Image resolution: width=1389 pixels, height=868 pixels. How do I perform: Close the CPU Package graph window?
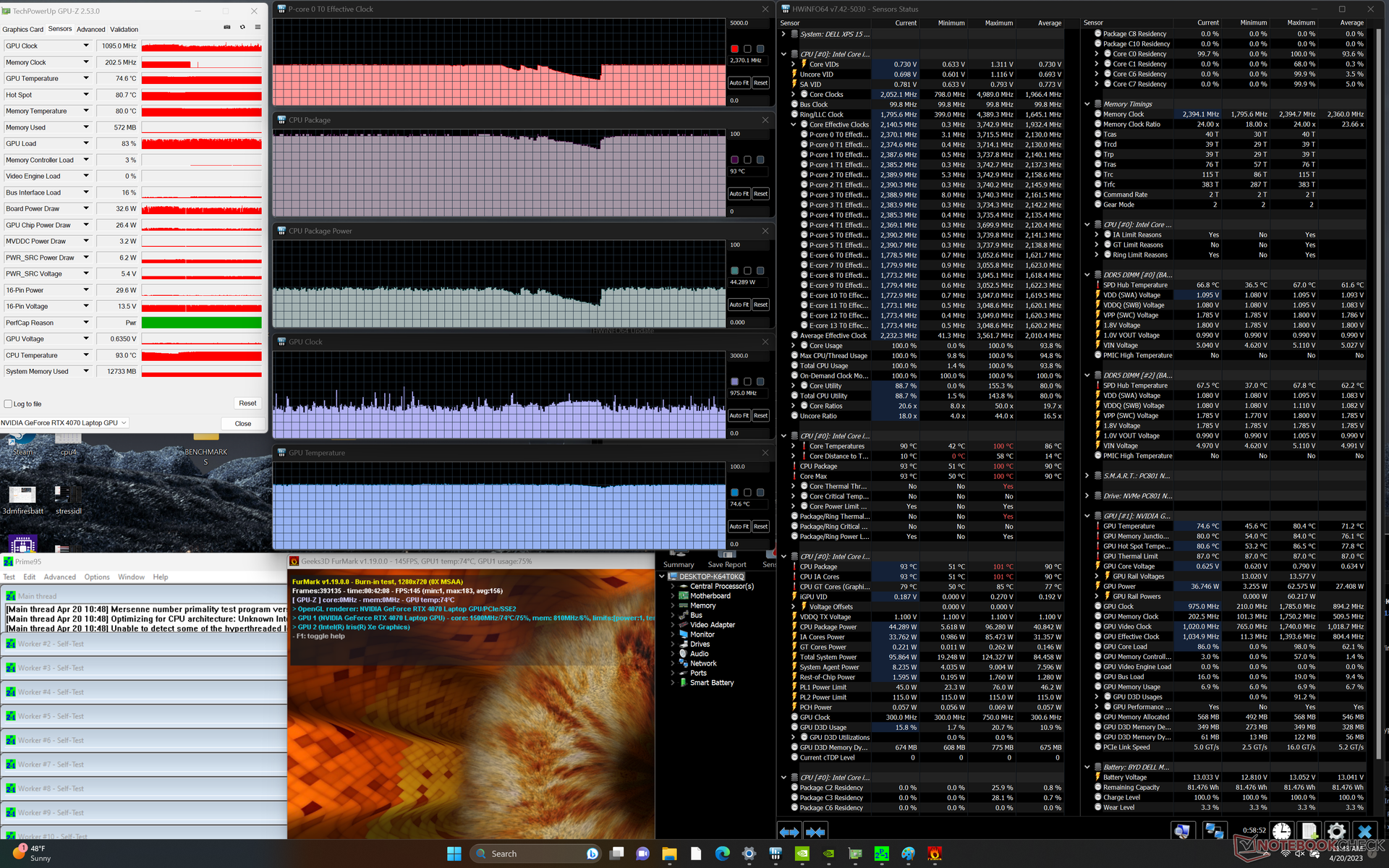point(765,120)
